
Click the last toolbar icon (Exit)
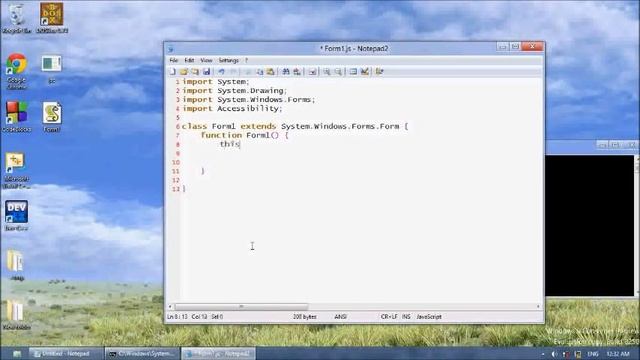(380, 72)
